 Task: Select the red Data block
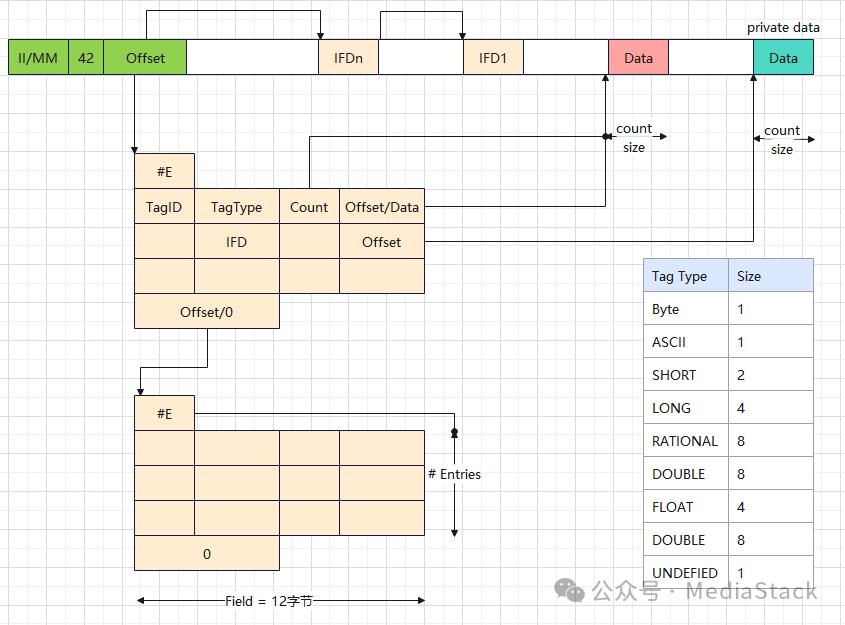639,57
